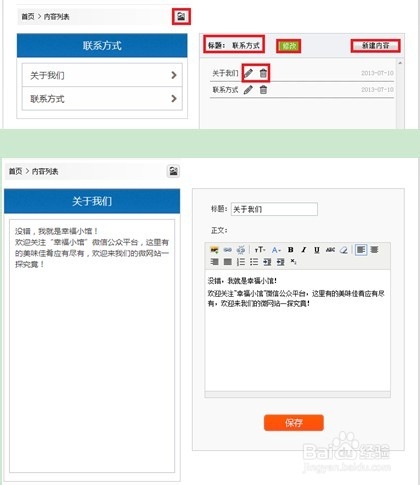This screenshot has height=485, width=420.
Task: Select the 联系方式 entry in the content list
Action: (x=225, y=90)
